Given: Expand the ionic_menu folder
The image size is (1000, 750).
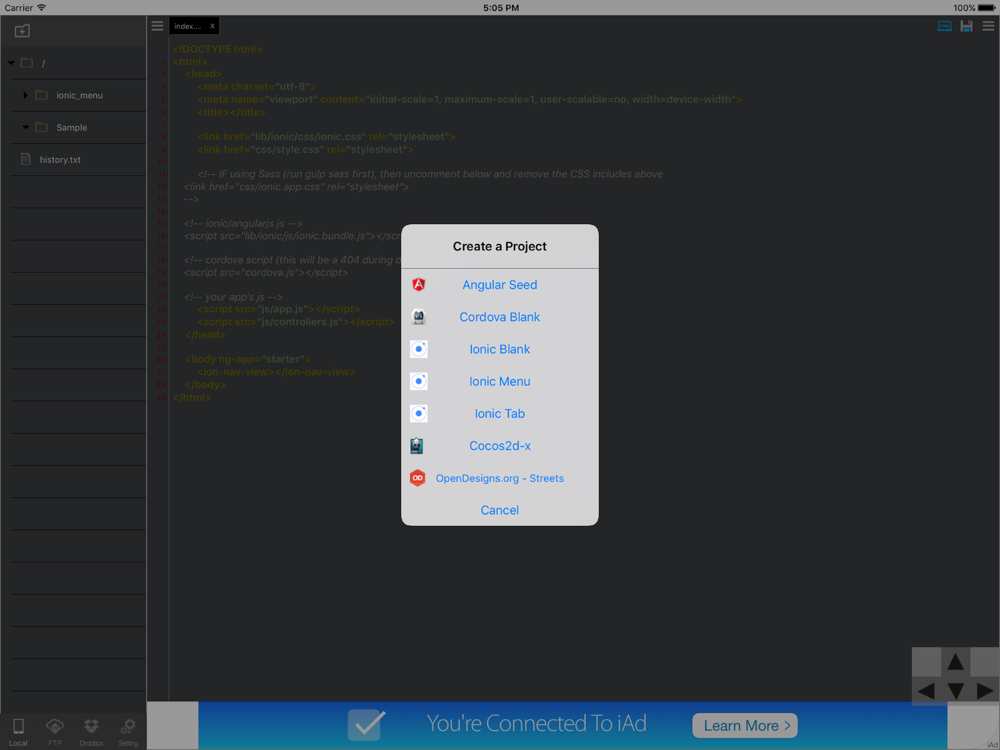Looking at the screenshot, I should click(x=26, y=95).
